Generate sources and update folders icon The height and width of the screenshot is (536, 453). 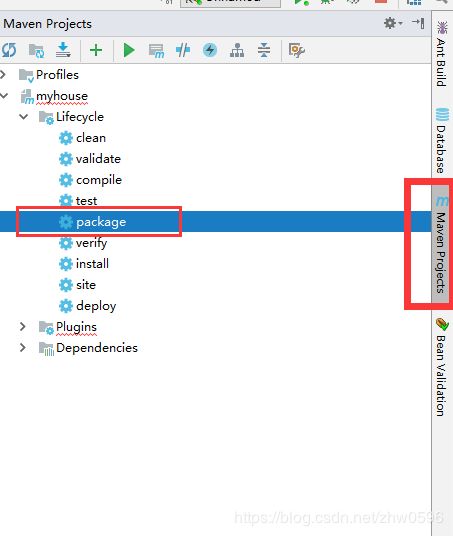pyautogui.click(x=36, y=51)
